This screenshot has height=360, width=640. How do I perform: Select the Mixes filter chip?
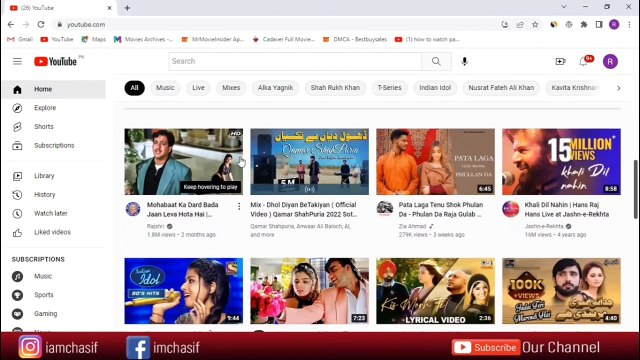(231, 88)
